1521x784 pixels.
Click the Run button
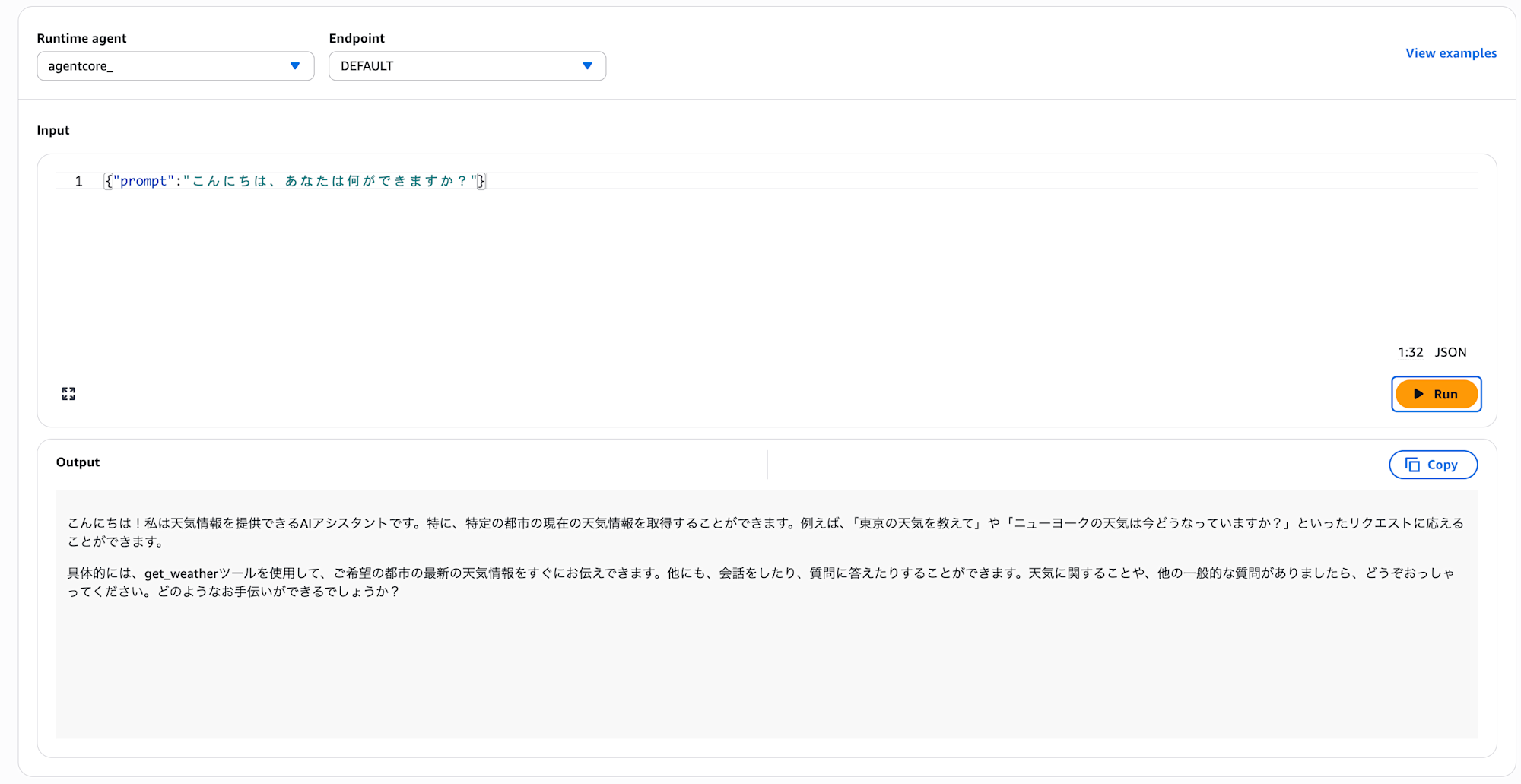click(x=1437, y=394)
